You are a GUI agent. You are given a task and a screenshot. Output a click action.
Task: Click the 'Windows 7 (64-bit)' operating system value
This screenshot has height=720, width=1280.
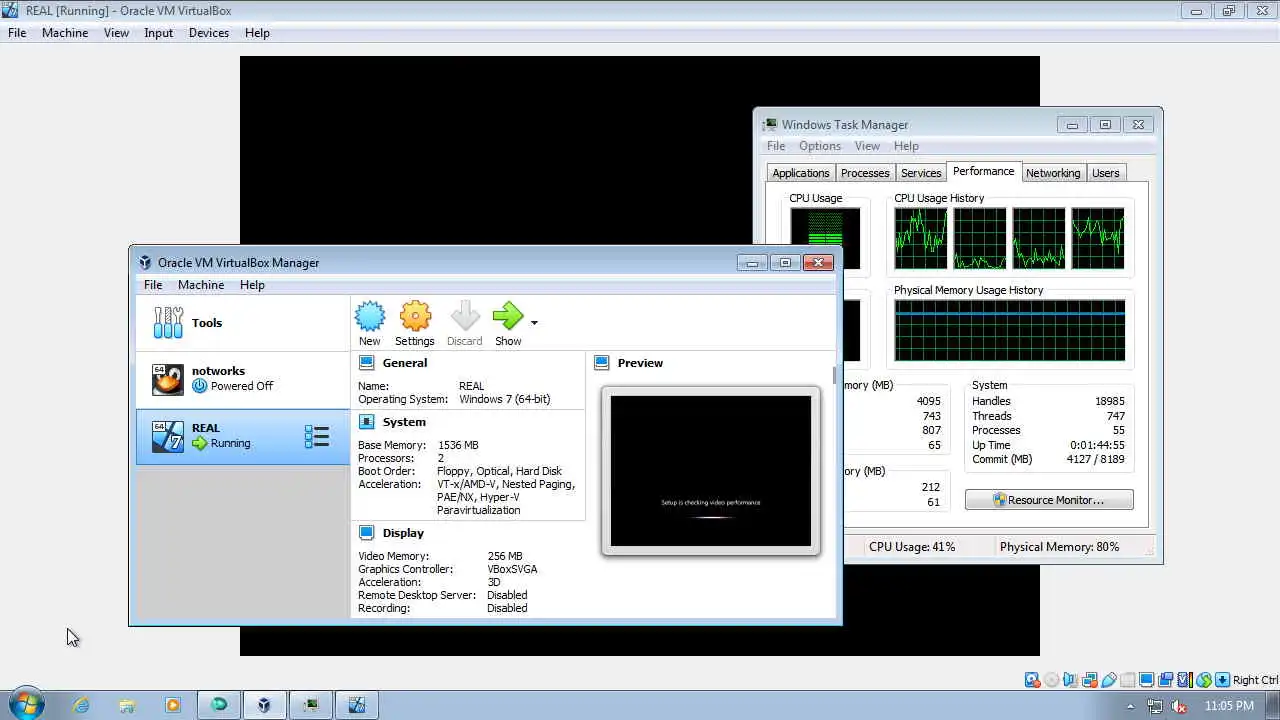click(x=504, y=399)
